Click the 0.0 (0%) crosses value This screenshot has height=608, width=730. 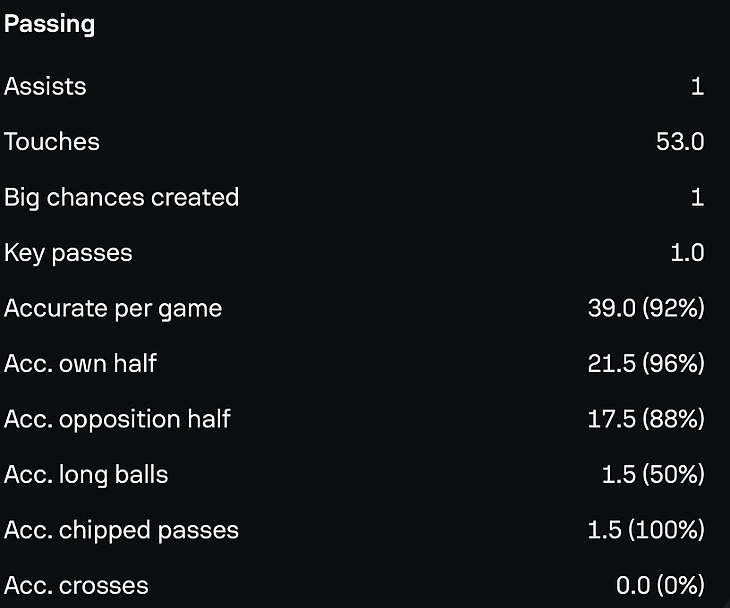coord(660,585)
